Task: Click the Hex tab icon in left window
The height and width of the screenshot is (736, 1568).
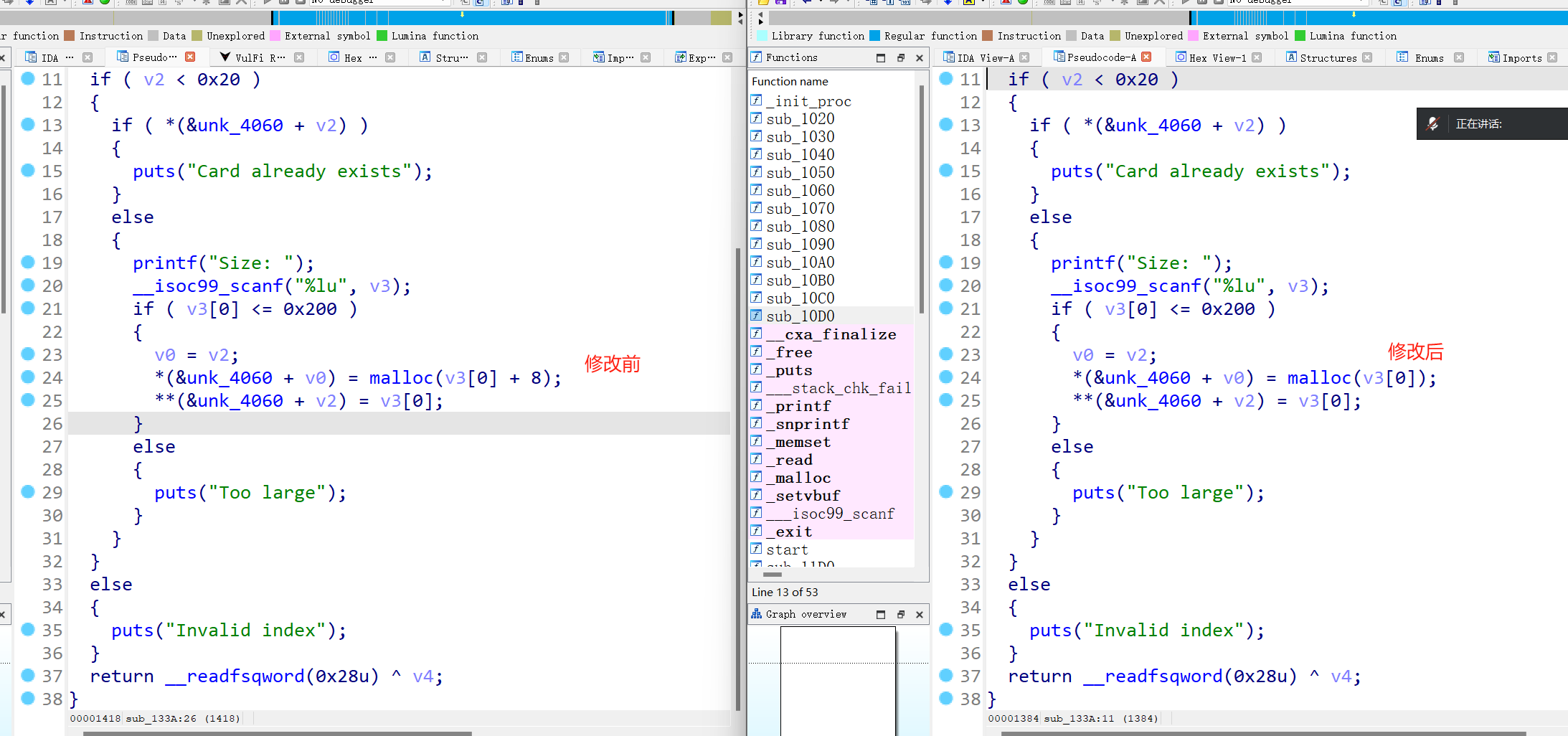Action: pos(334,57)
